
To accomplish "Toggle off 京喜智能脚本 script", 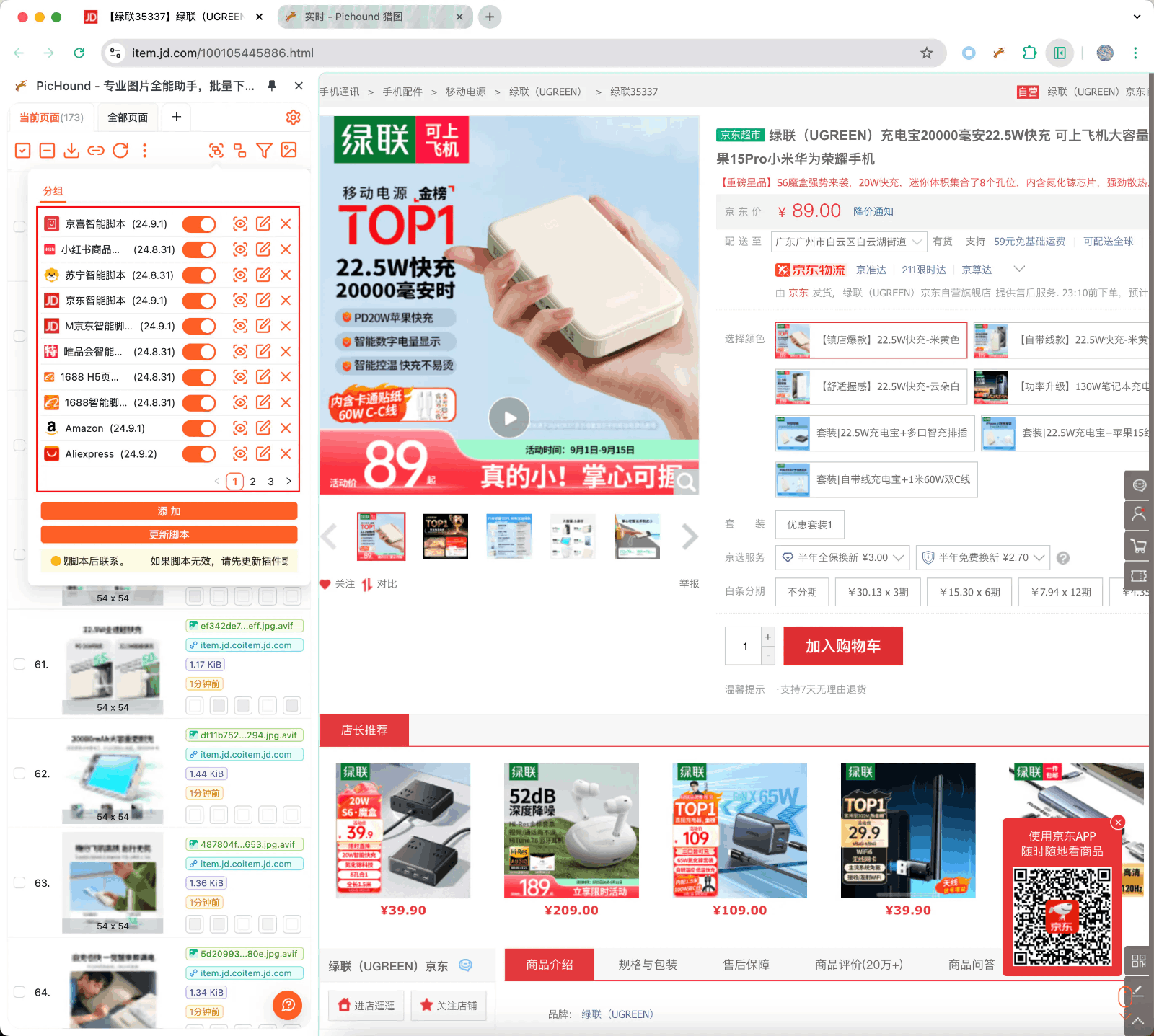I will 198,224.
